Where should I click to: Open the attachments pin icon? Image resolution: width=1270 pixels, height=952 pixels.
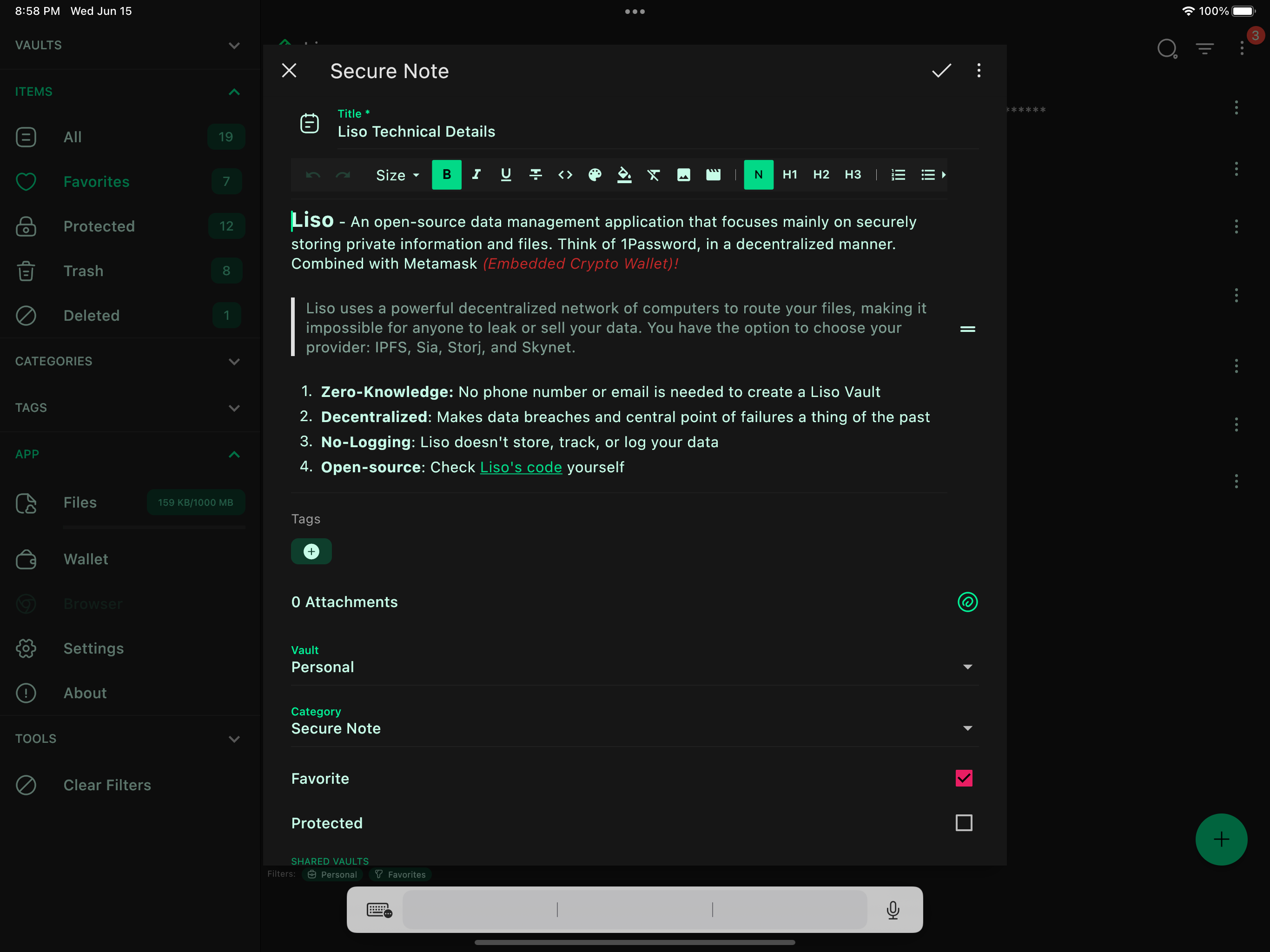pos(967,602)
